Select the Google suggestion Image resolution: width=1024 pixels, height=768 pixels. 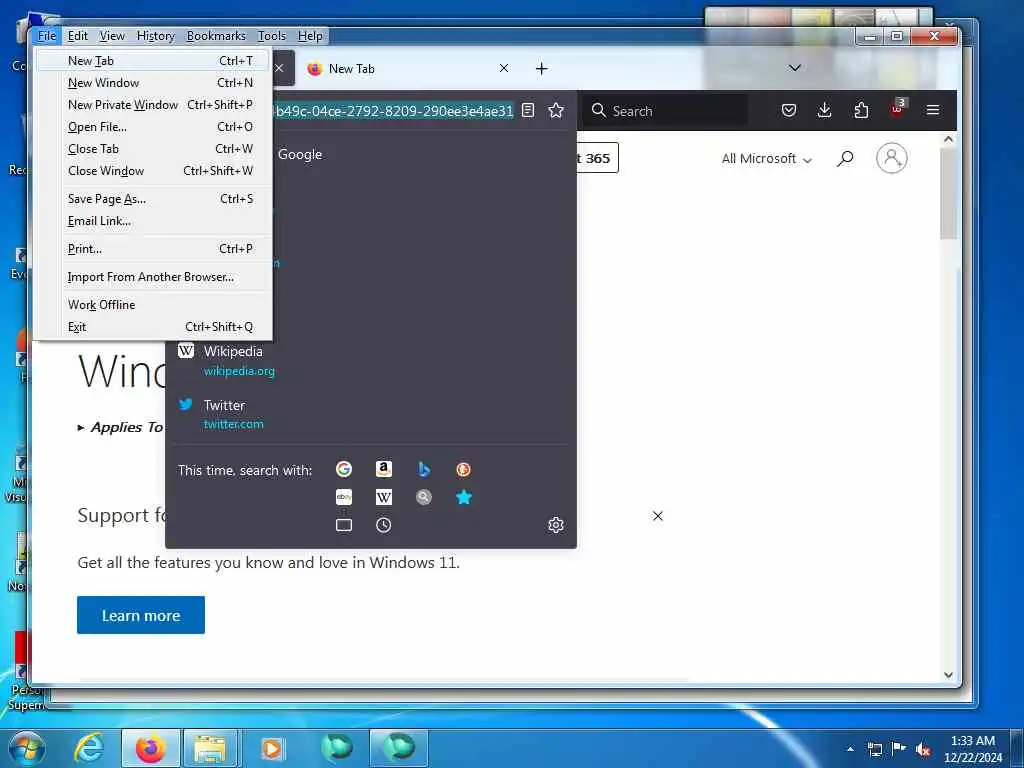click(x=421, y=154)
